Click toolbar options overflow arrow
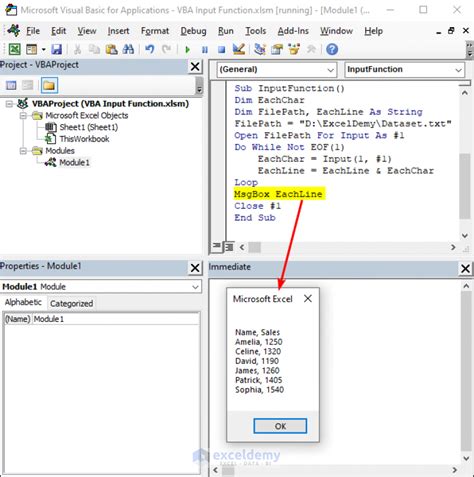This screenshot has width=474, height=477. [469, 50]
